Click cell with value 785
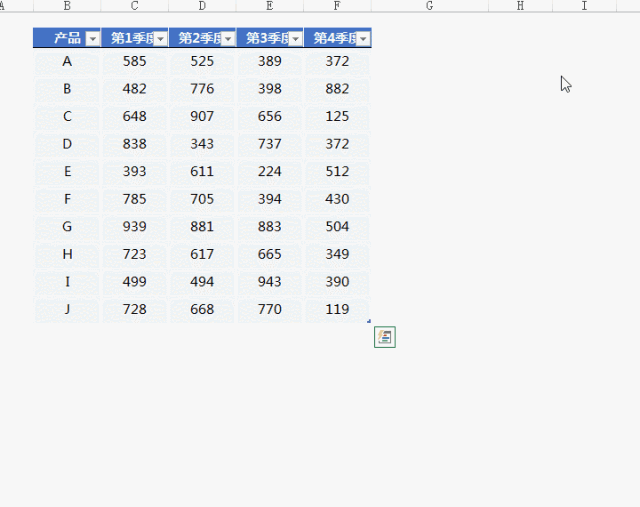 [134, 199]
